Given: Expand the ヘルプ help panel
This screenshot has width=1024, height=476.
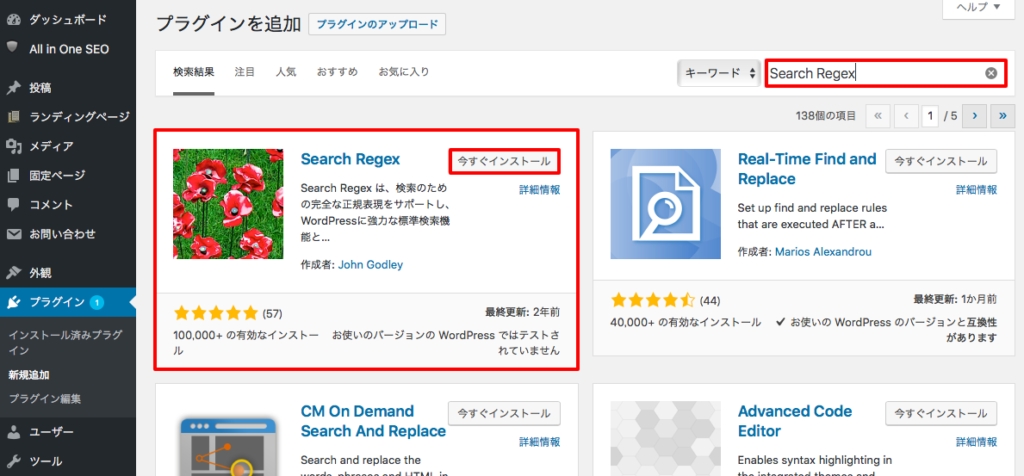Looking at the screenshot, I should 979,7.
